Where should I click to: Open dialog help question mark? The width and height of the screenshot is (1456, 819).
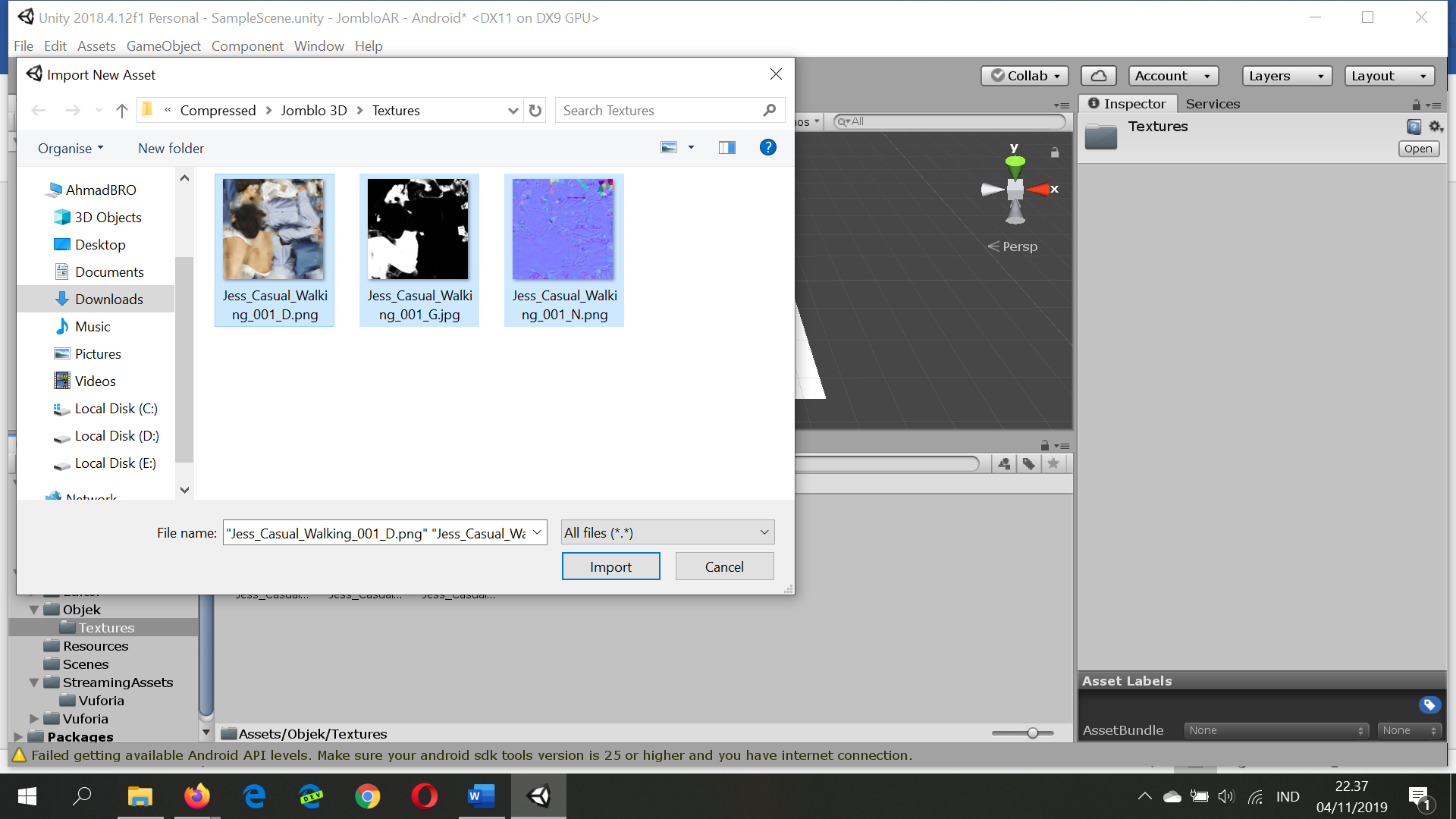(x=767, y=147)
